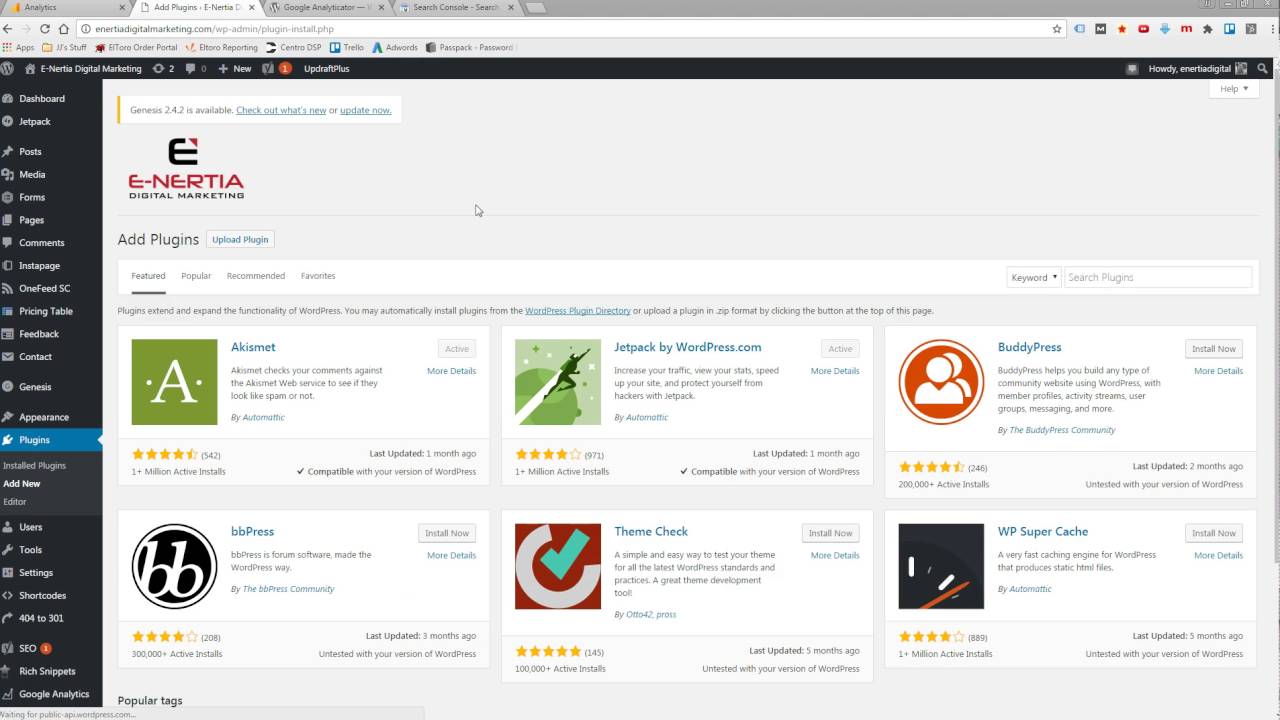Open the Howdy, enertiadigital account menu
The image size is (1280, 720).
pyautogui.click(x=1197, y=69)
